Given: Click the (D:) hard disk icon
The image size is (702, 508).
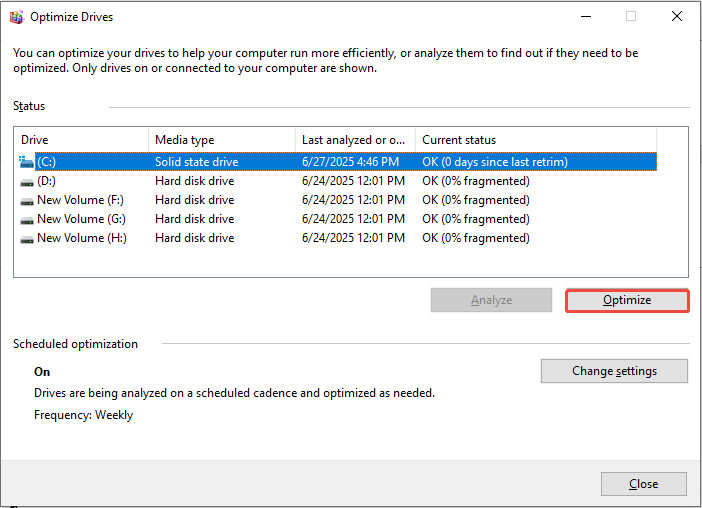Looking at the screenshot, I should pos(27,181).
